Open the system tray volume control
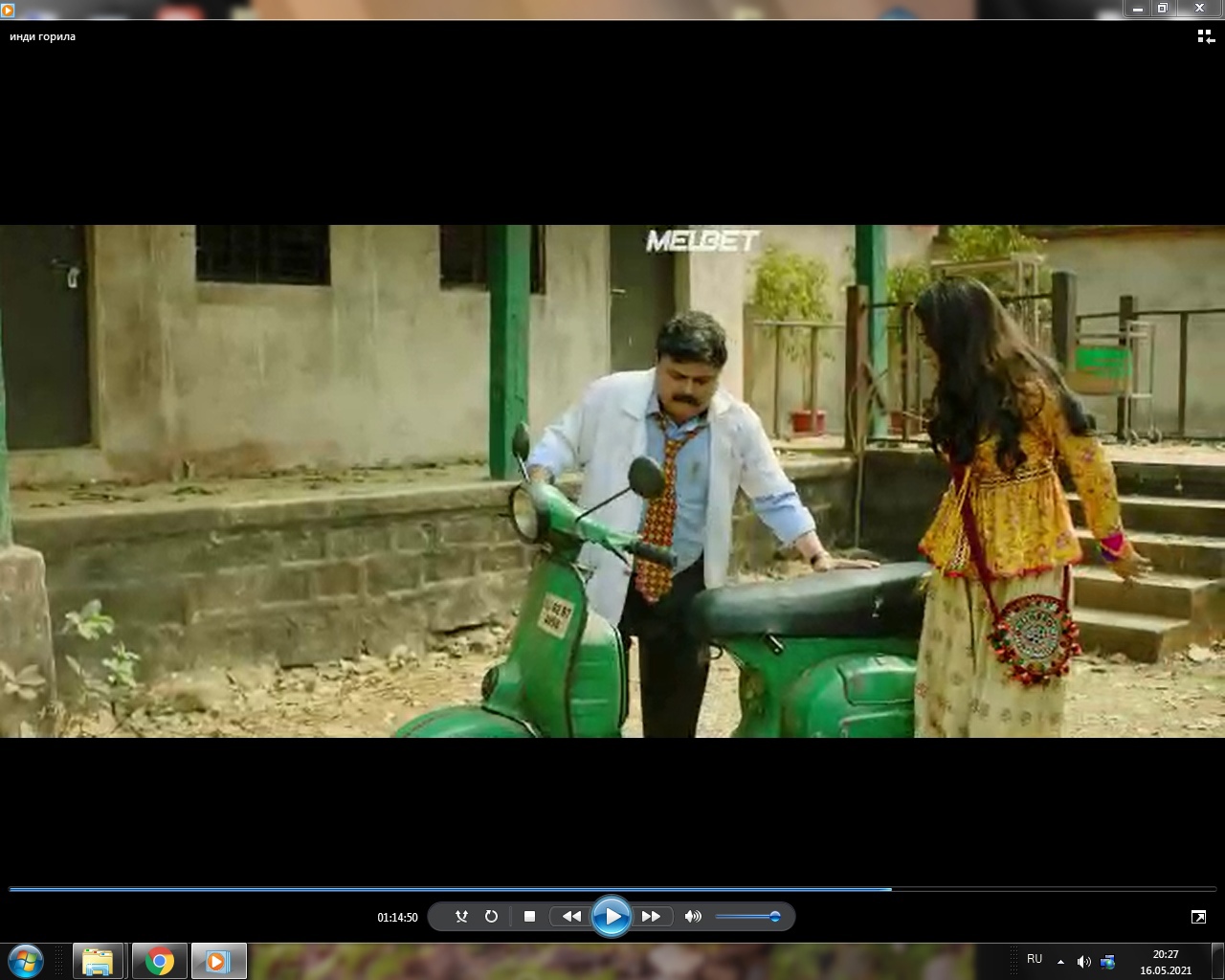Image resolution: width=1225 pixels, height=980 pixels. tap(1083, 961)
